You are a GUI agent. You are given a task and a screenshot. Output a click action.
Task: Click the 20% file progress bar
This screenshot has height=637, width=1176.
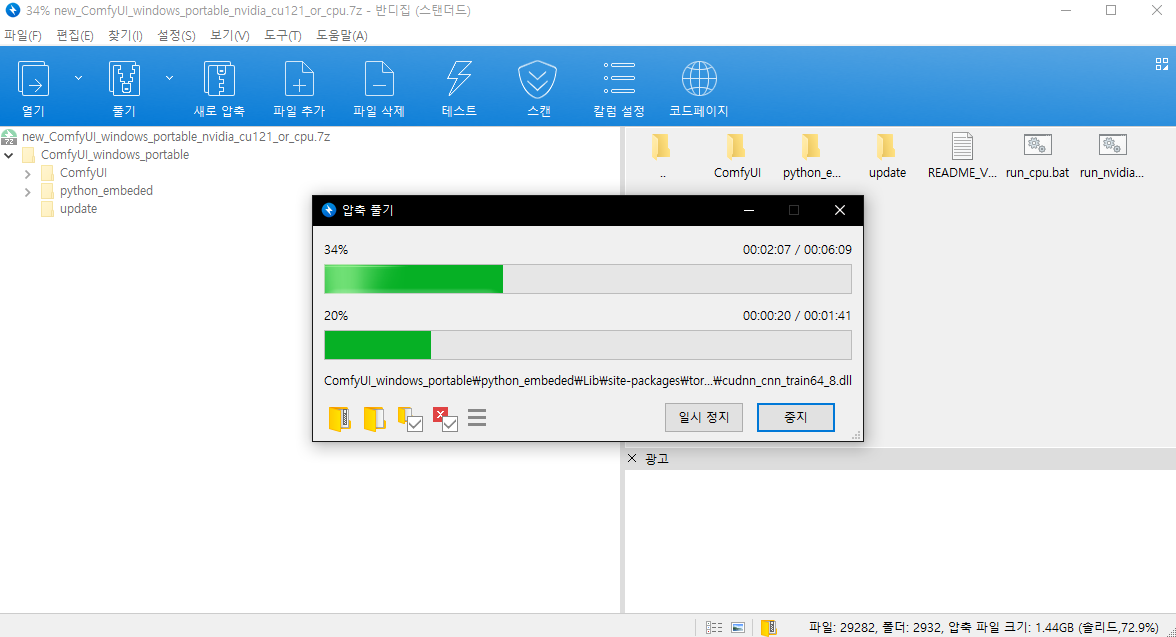click(587, 345)
